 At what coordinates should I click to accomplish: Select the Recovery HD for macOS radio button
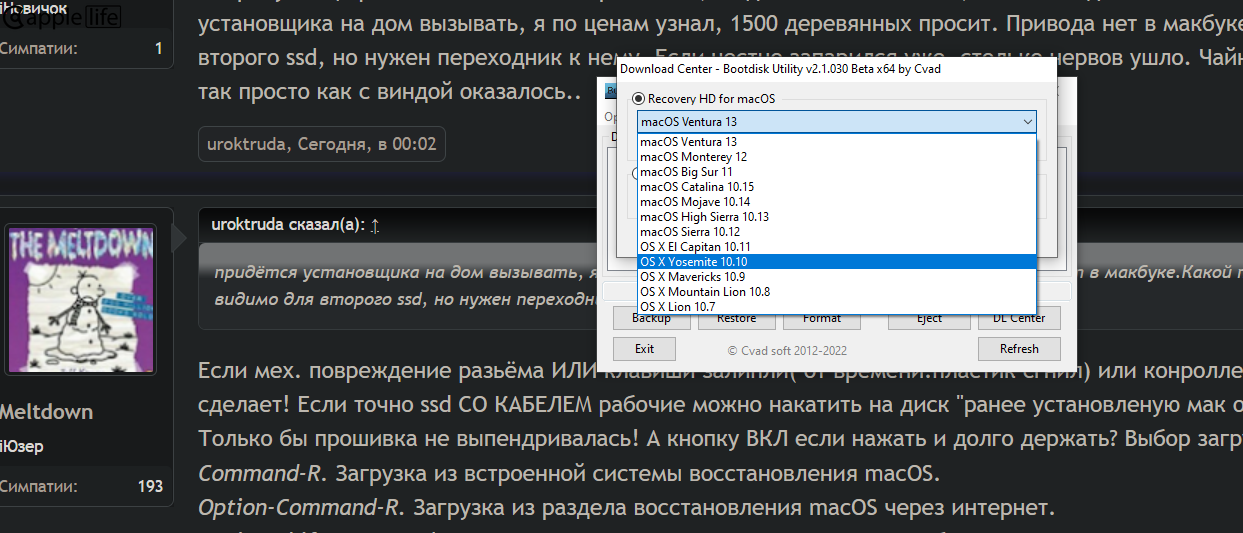point(637,99)
